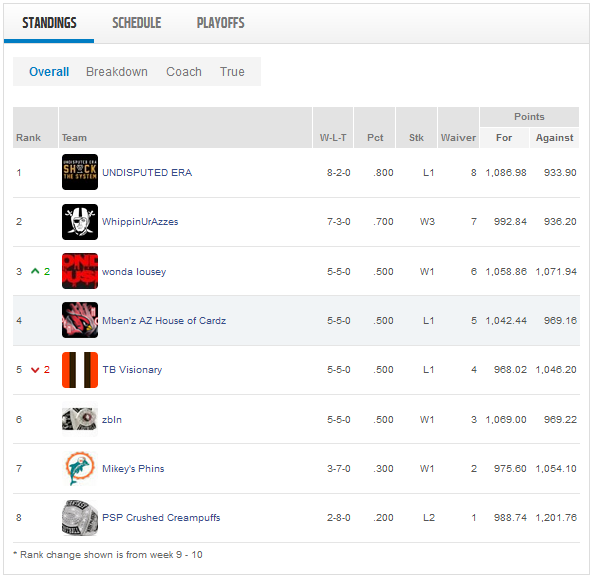The height and width of the screenshot is (582, 594).
Task: Open Mben'z AZ House of Cardz link
Action: tap(164, 321)
